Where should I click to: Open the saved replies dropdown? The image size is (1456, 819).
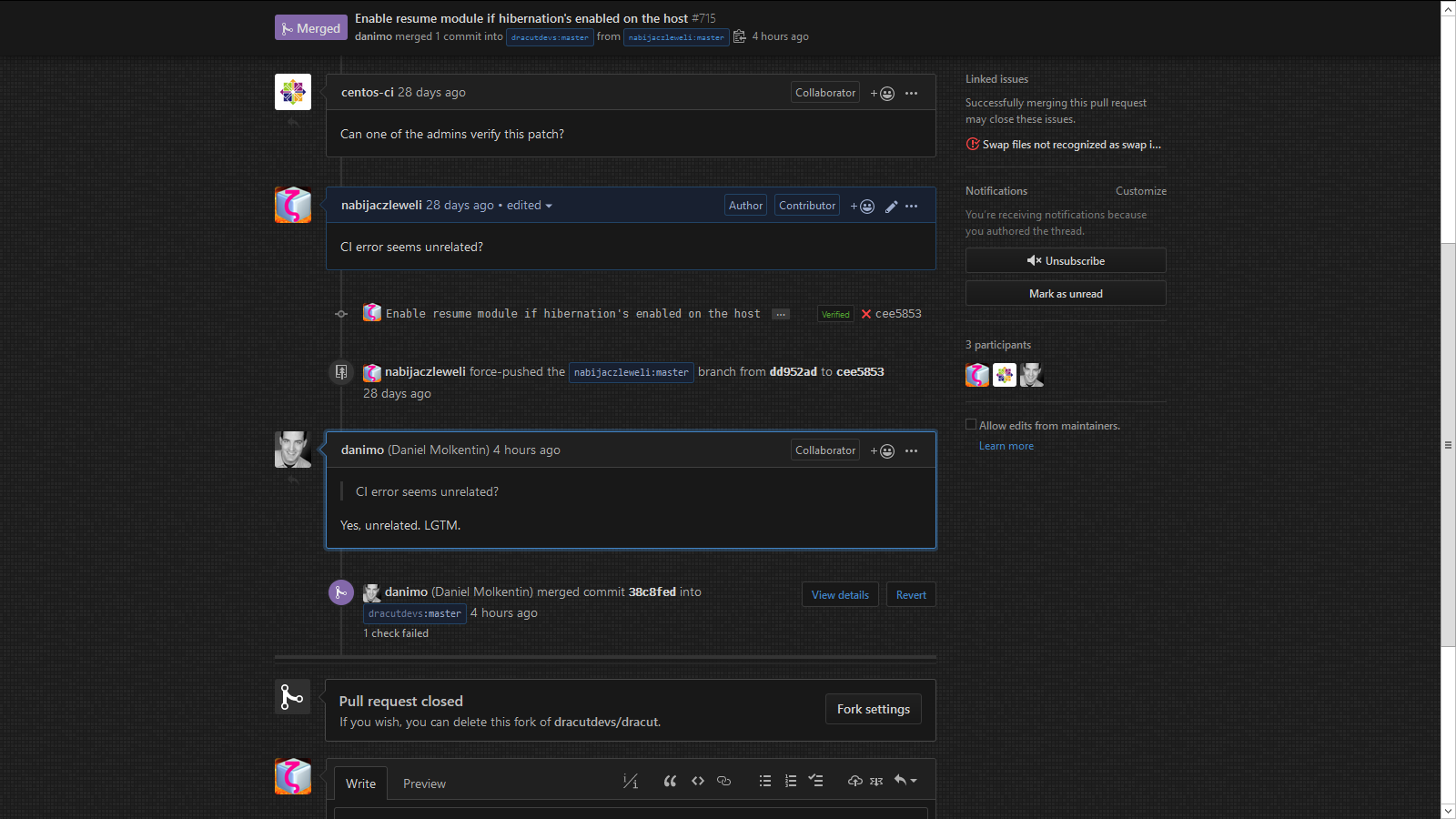pyautogui.click(x=905, y=781)
